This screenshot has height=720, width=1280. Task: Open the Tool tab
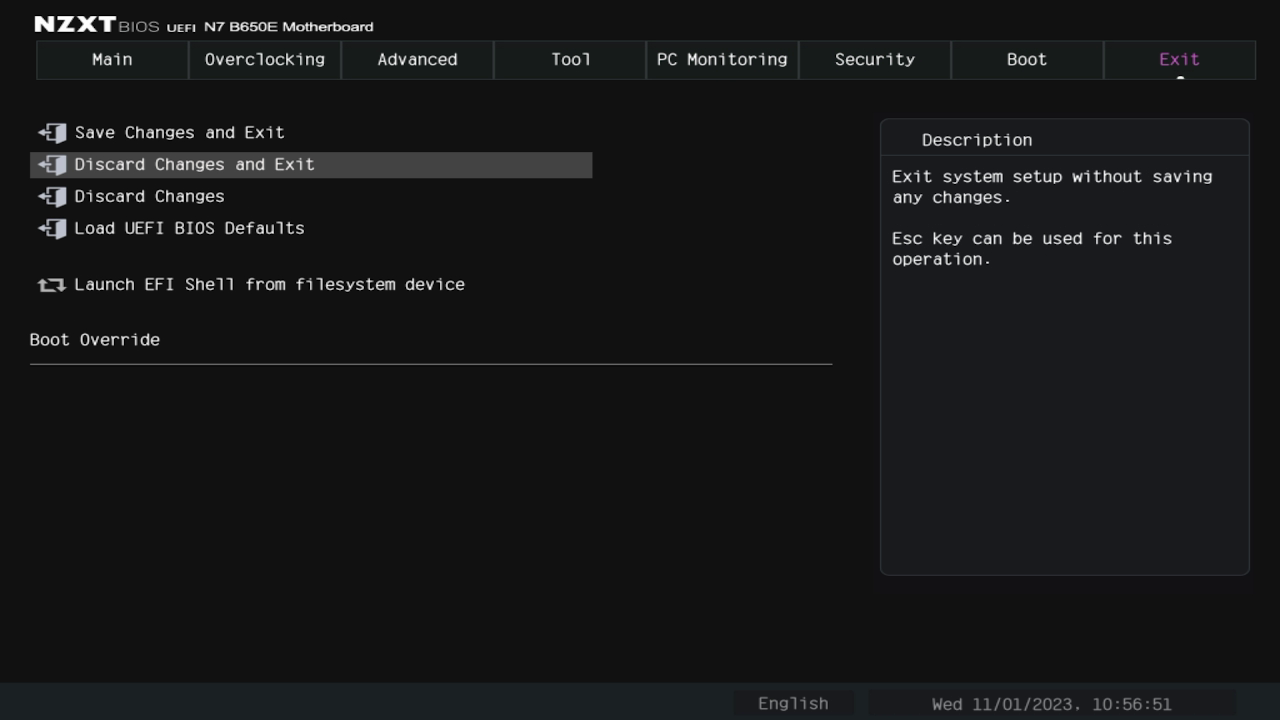click(x=570, y=60)
